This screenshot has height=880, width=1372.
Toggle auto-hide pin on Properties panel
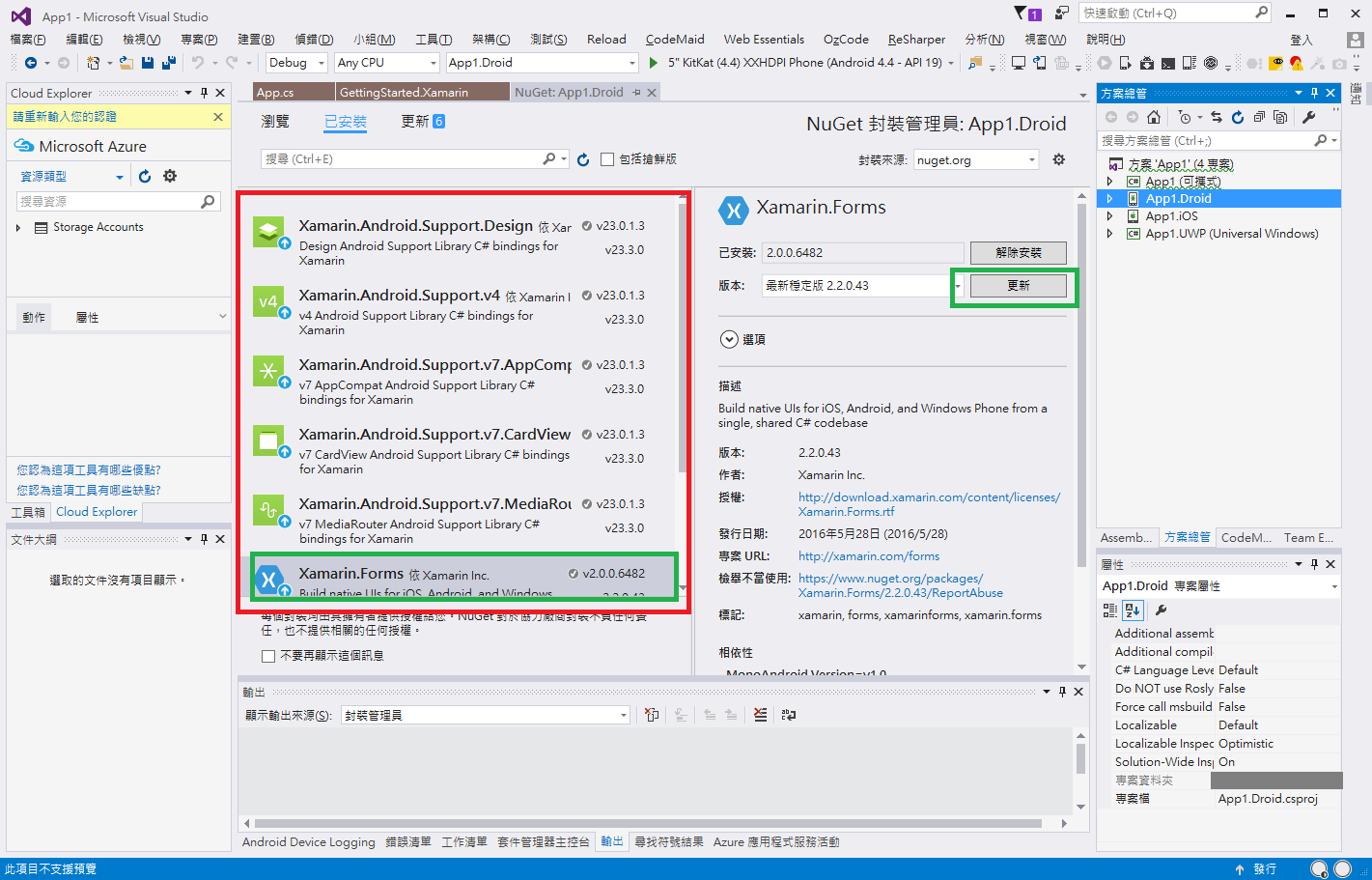1314,564
